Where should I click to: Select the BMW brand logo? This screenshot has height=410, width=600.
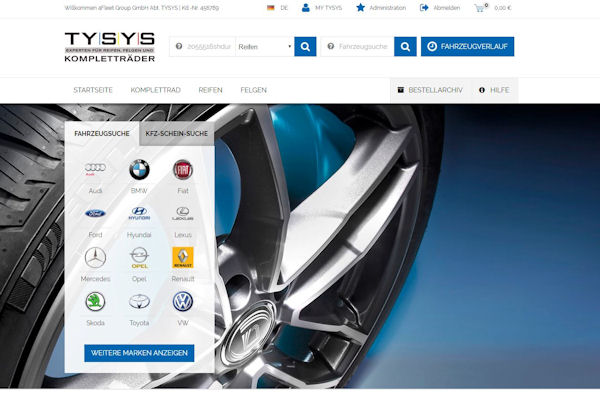coord(139,170)
